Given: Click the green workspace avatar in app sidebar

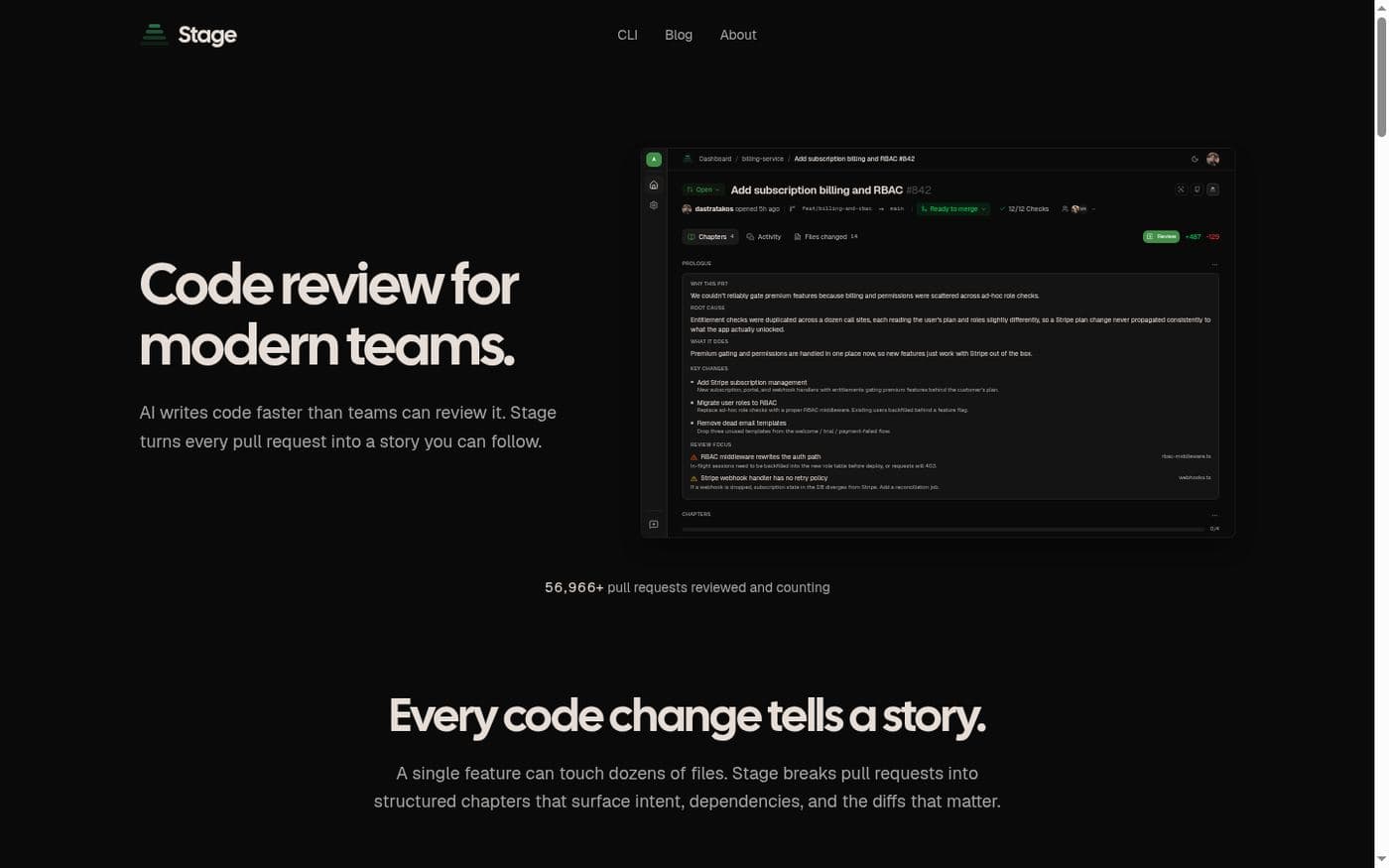Looking at the screenshot, I should point(654,159).
